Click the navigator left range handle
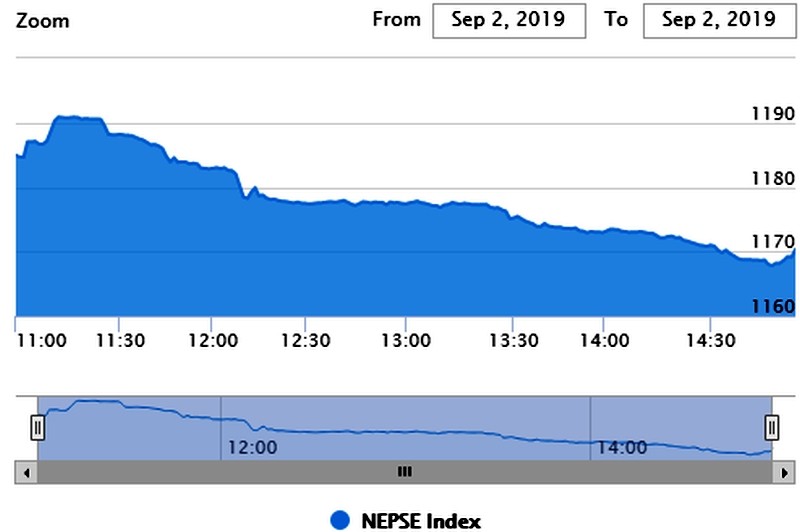800x532 pixels. [x=37, y=428]
